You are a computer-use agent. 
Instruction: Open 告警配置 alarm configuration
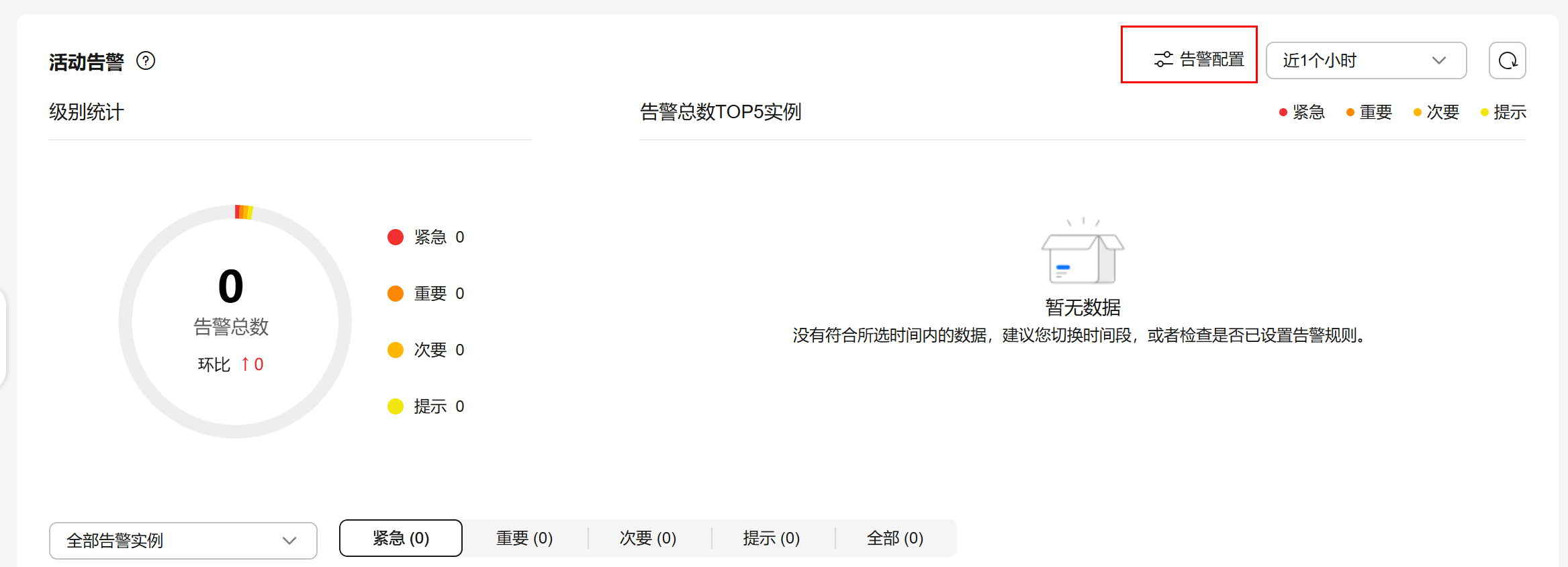coord(1211,59)
